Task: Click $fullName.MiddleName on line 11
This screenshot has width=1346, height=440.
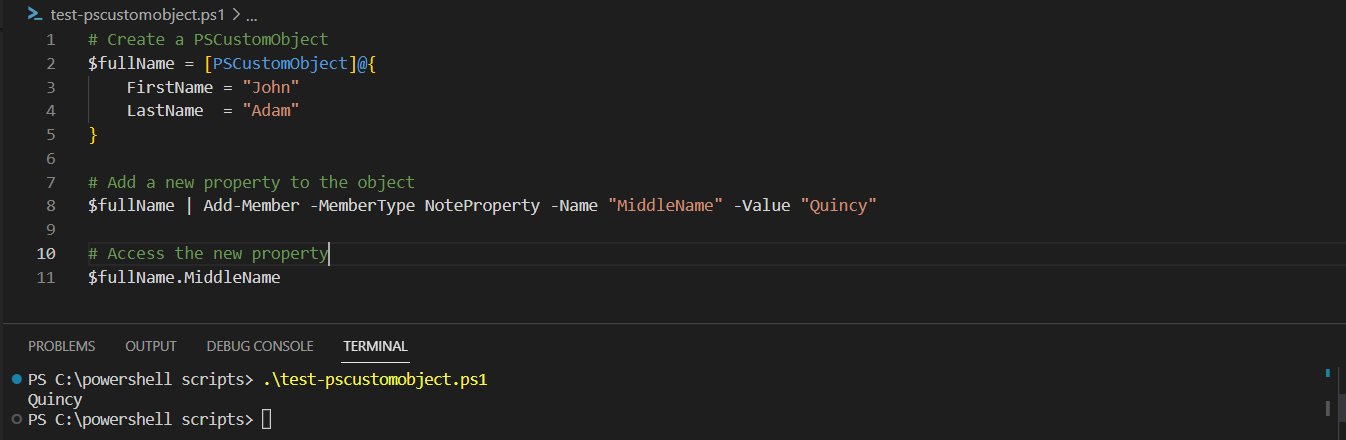Action: coord(184,277)
